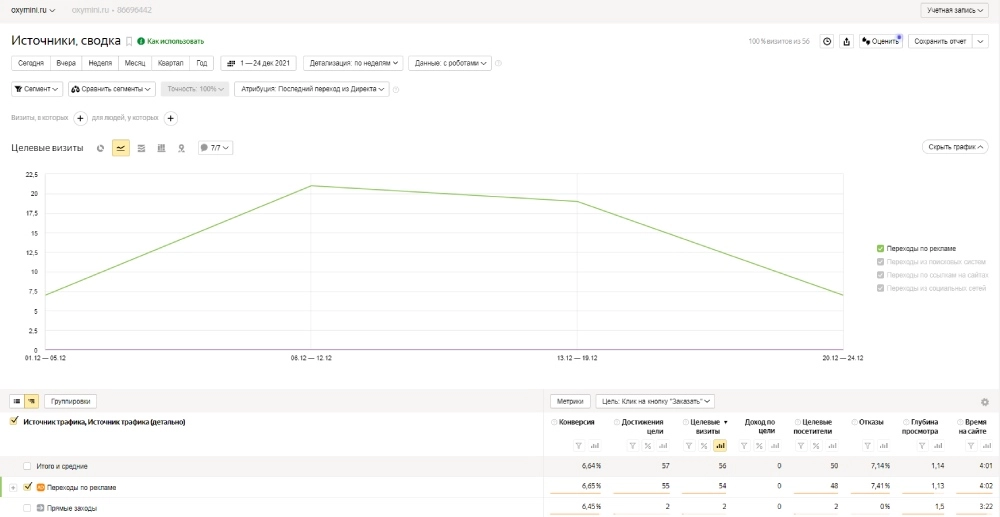
Task: Click the info icon next to Атрибуция dropdown
Action: pos(396,90)
